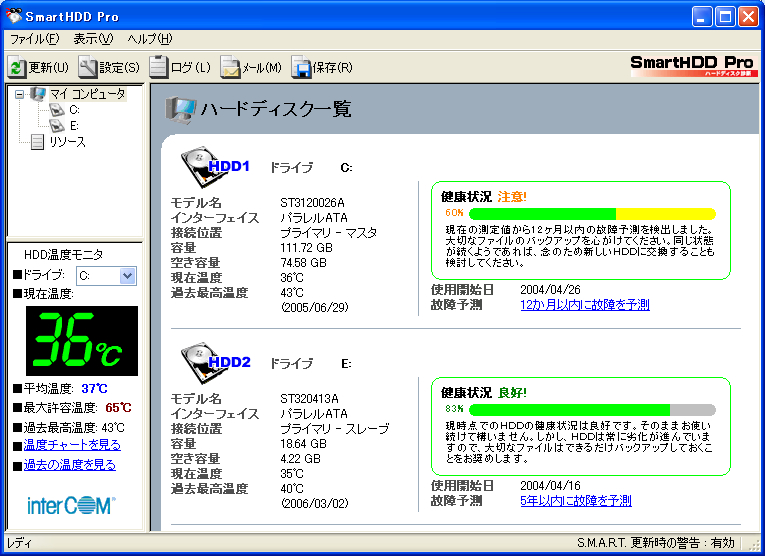Click the HDD温度モニタ panel title
Image resolution: width=765 pixels, height=556 pixels.
click(63, 255)
